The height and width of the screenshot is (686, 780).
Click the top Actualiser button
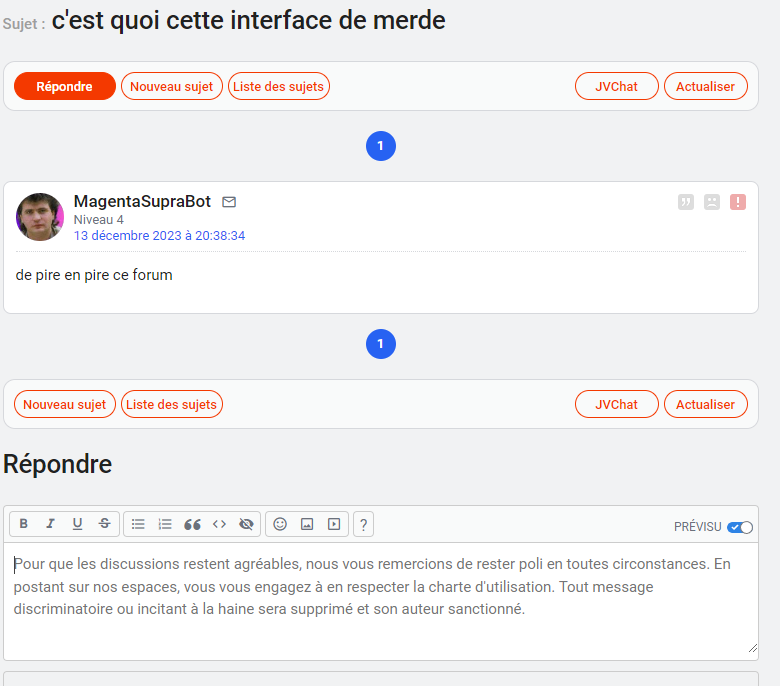[x=706, y=86]
